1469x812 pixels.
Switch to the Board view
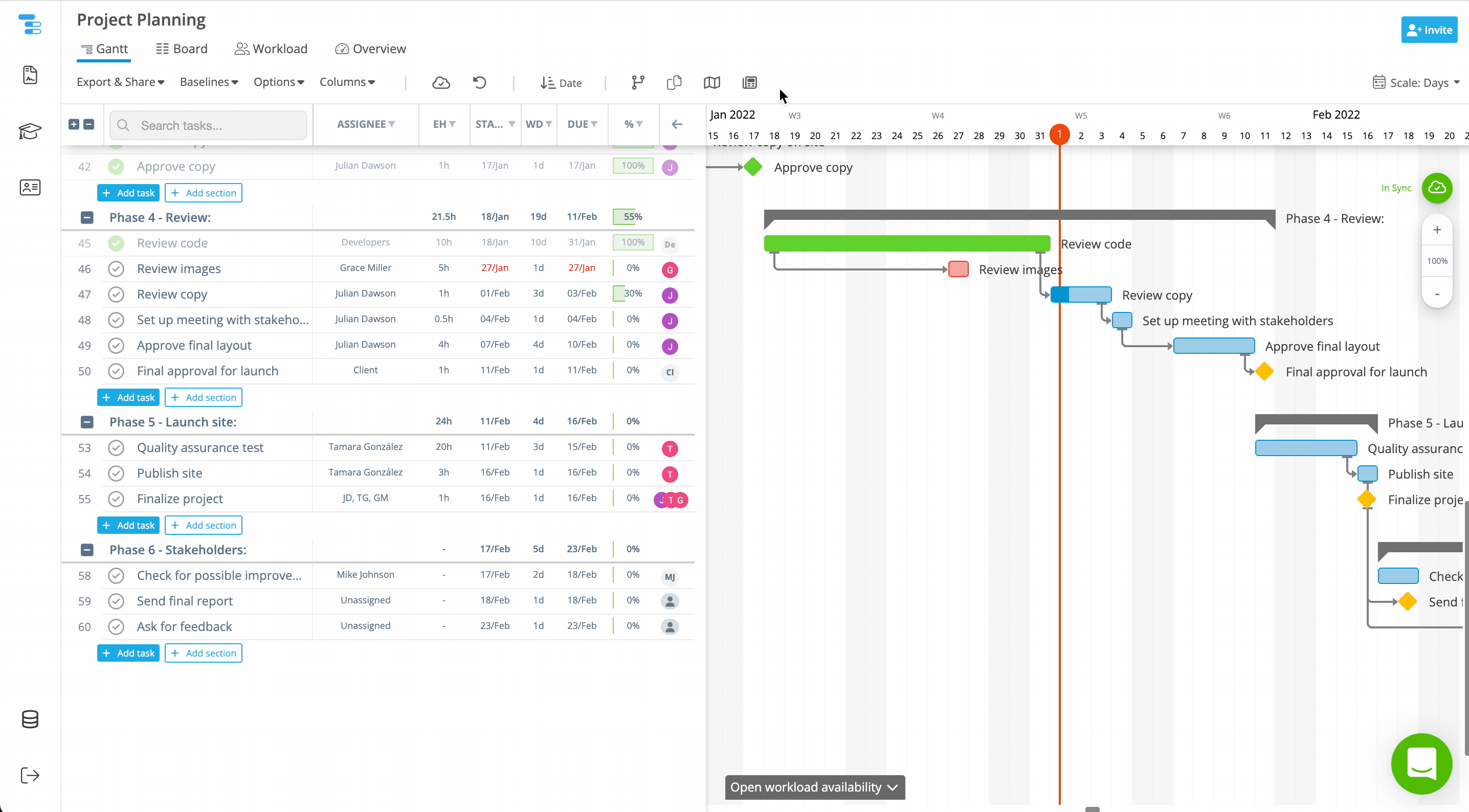[182, 49]
